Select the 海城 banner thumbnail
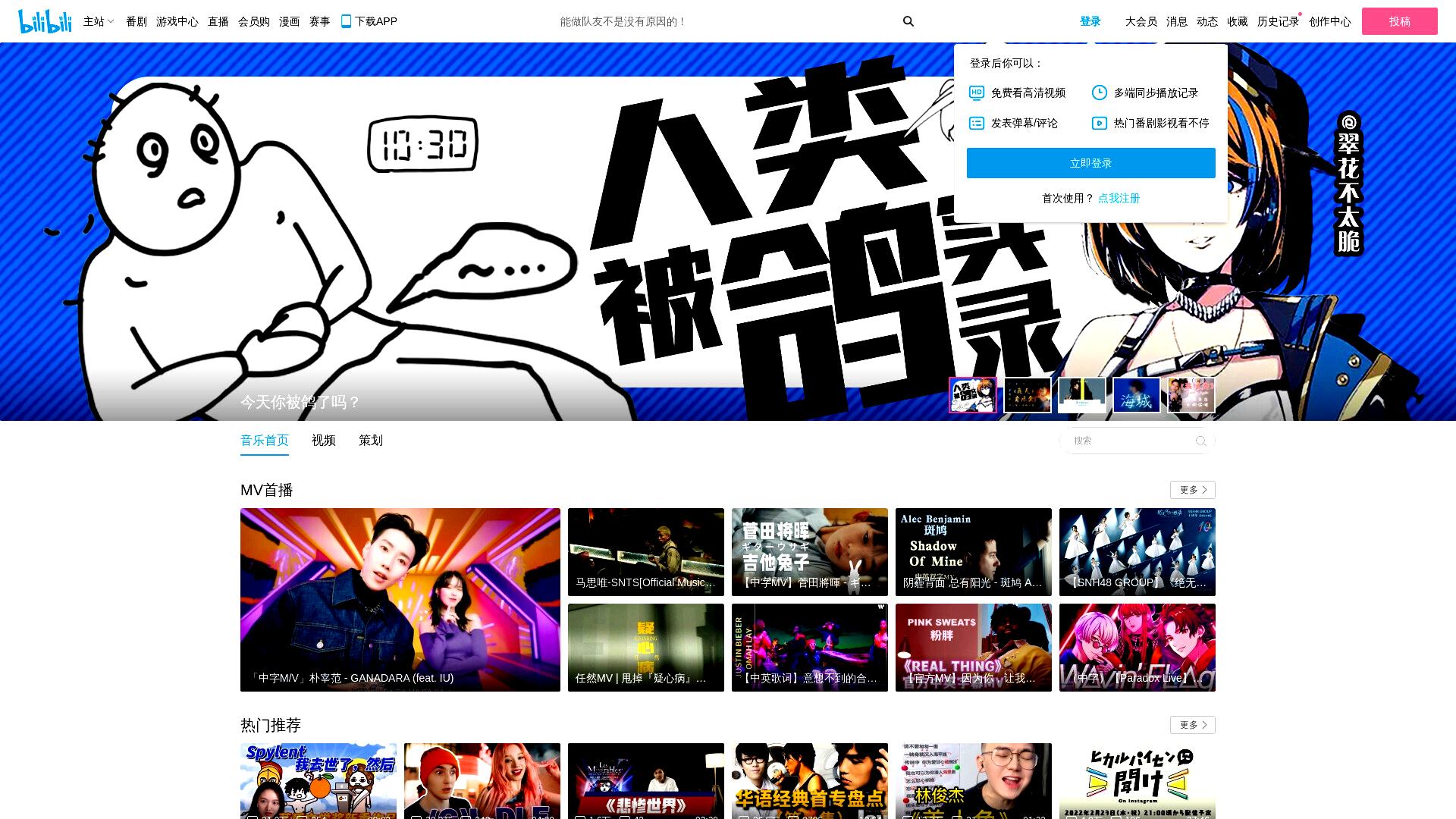The height and width of the screenshot is (819, 1456). tap(1137, 395)
